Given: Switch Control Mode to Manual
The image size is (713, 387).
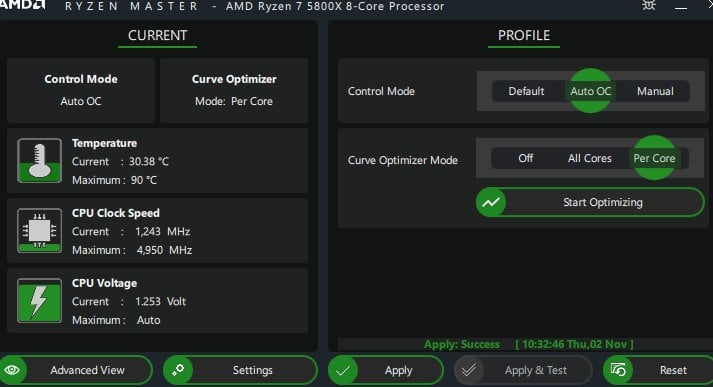Looking at the screenshot, I should (x=655, y=91).
